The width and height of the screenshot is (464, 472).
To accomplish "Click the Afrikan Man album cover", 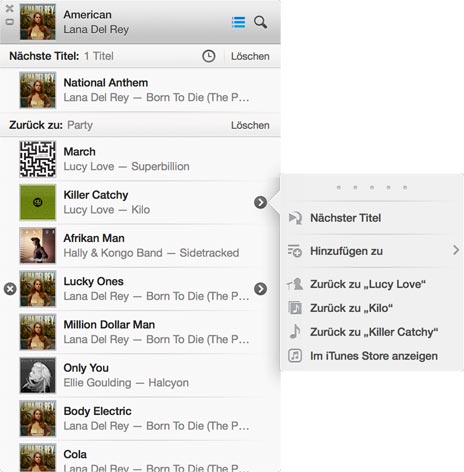I will pyautogui.click(x=38, y=246).
